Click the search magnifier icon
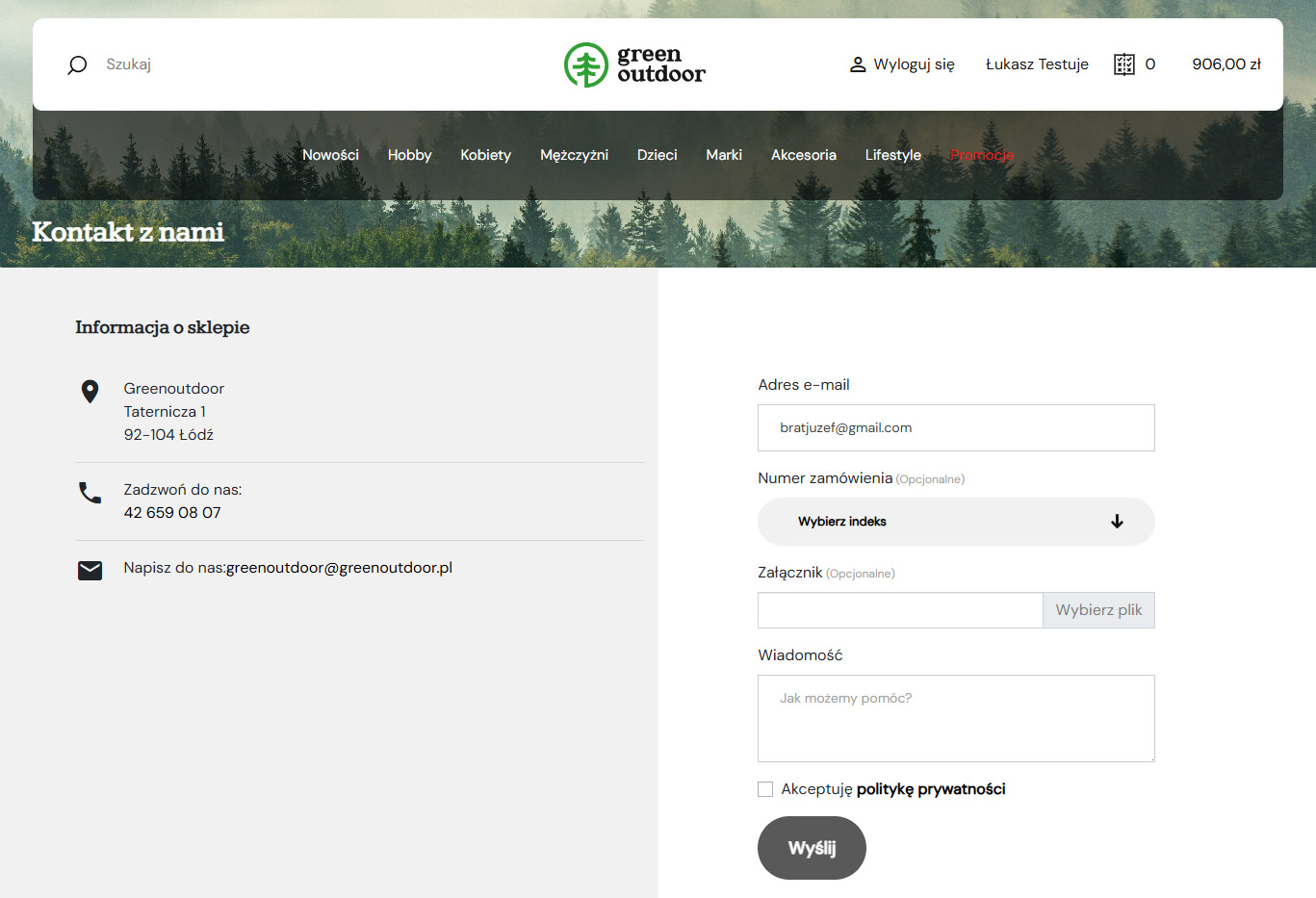The width and height of the screenshot is (1316, 898). [x=77, y=64]
